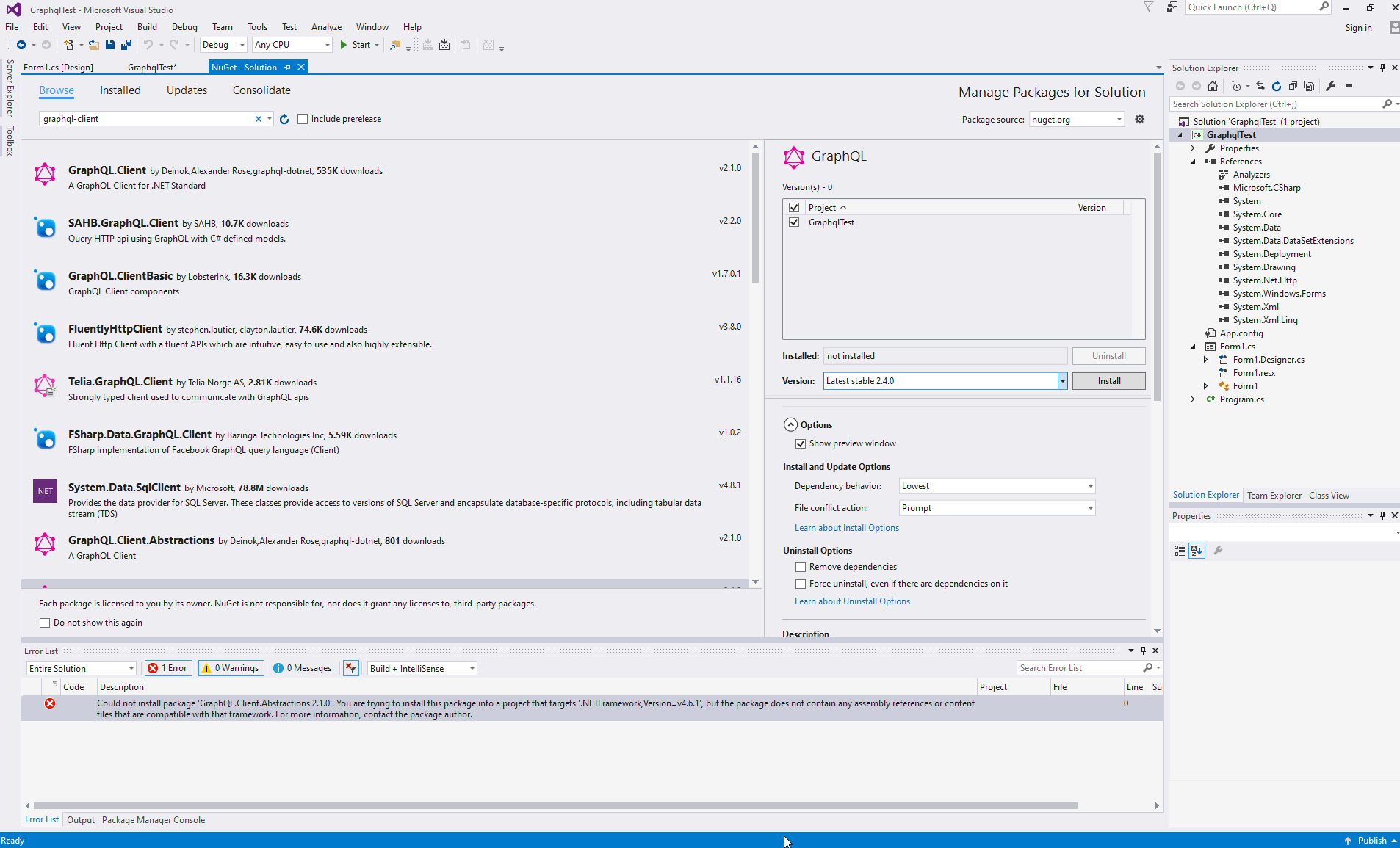Refresh NuGet search results
The height and width of the screenshot is (848, 1400).
click(284, 119)
